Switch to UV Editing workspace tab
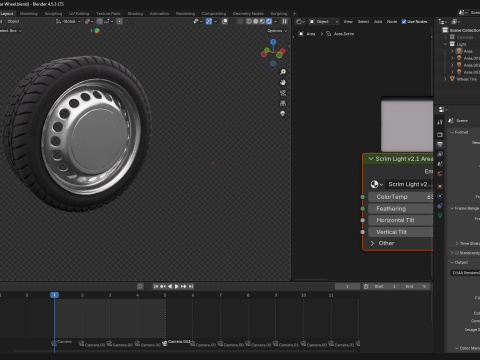Viewport: 480px width, 360px height. [79, 14]
